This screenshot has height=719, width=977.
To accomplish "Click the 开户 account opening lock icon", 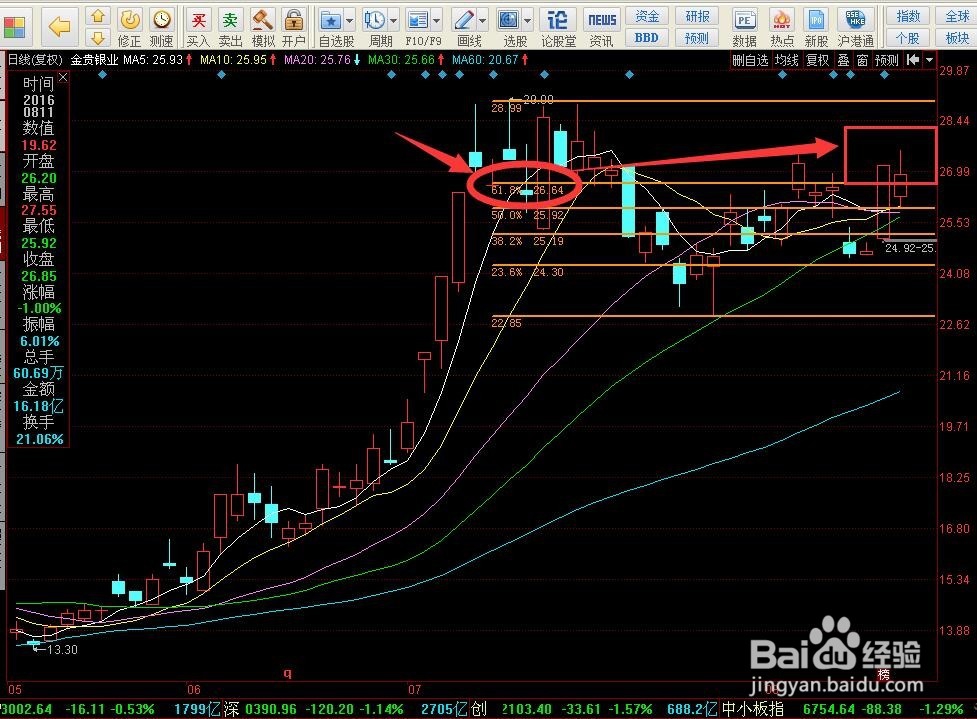I will coord(293,27).
